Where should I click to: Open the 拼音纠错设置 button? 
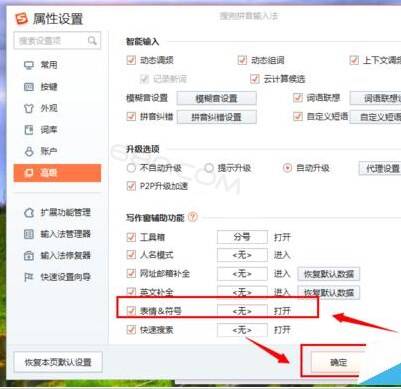[x=216, y=117]
